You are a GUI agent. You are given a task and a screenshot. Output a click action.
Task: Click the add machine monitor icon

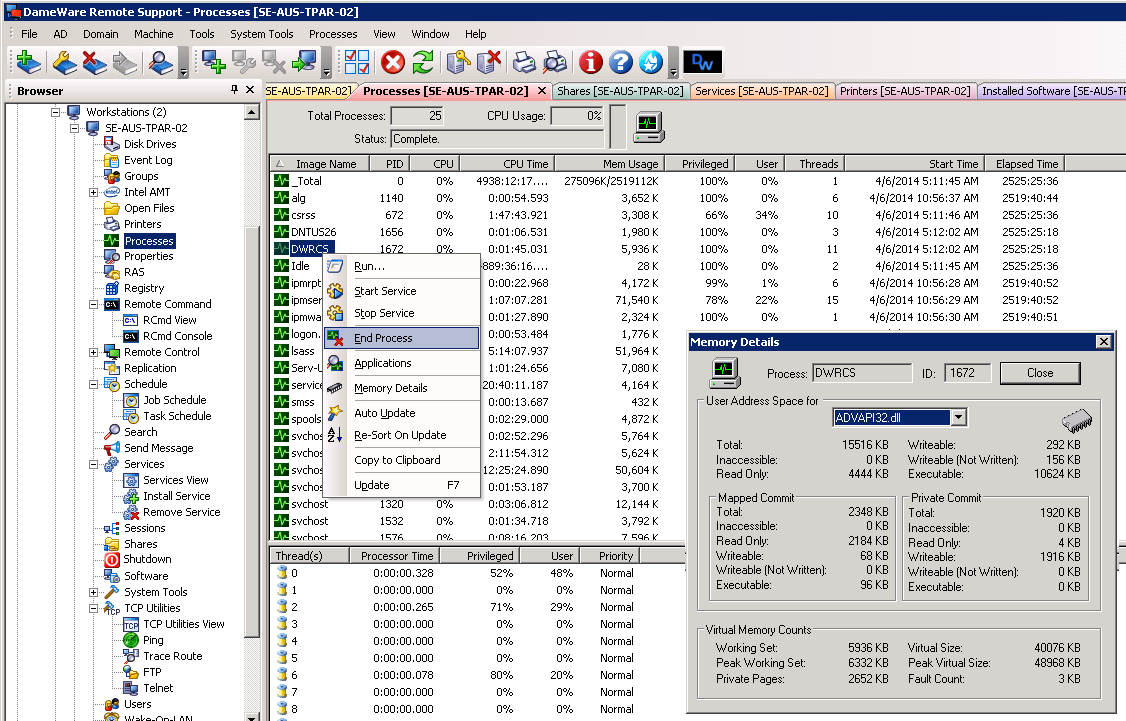click(x=213, y=62)
